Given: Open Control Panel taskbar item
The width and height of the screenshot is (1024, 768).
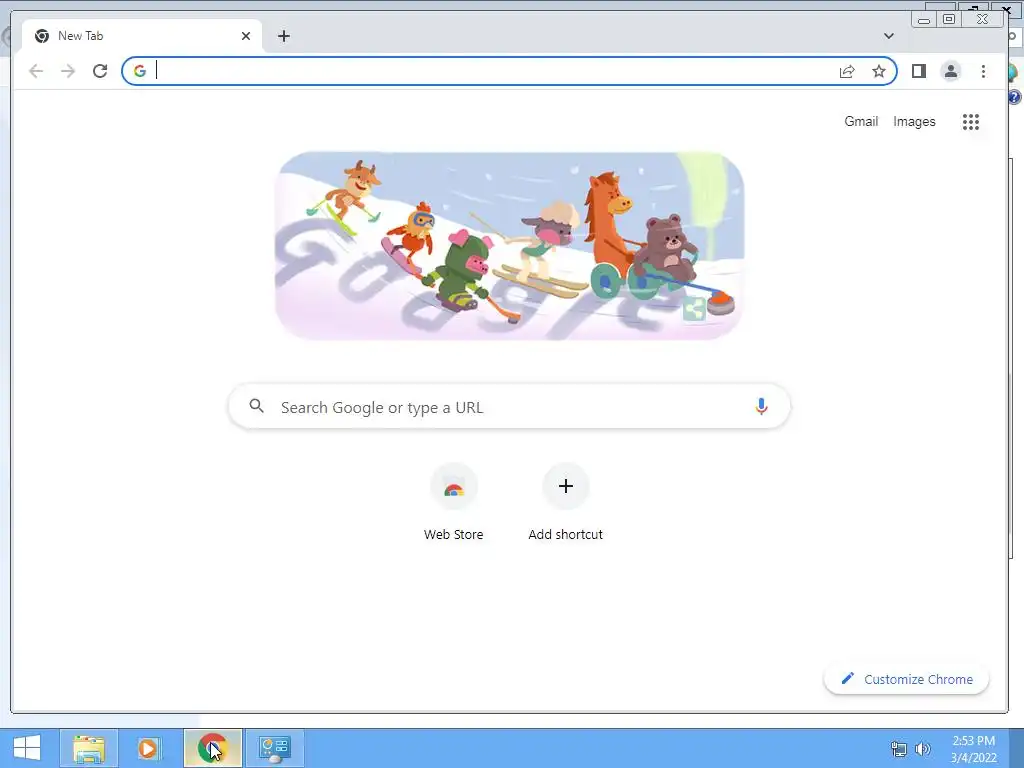Looking at the screenshot, I should 274,748.
